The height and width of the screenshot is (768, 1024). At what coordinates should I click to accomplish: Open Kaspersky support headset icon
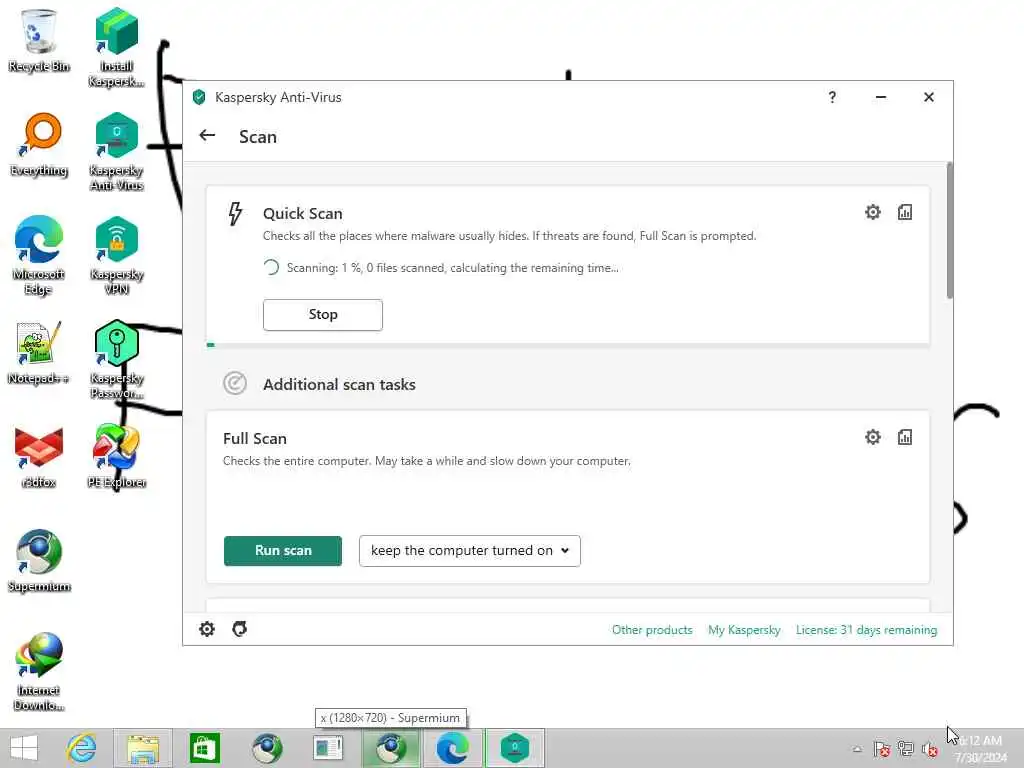click(240, 629)
